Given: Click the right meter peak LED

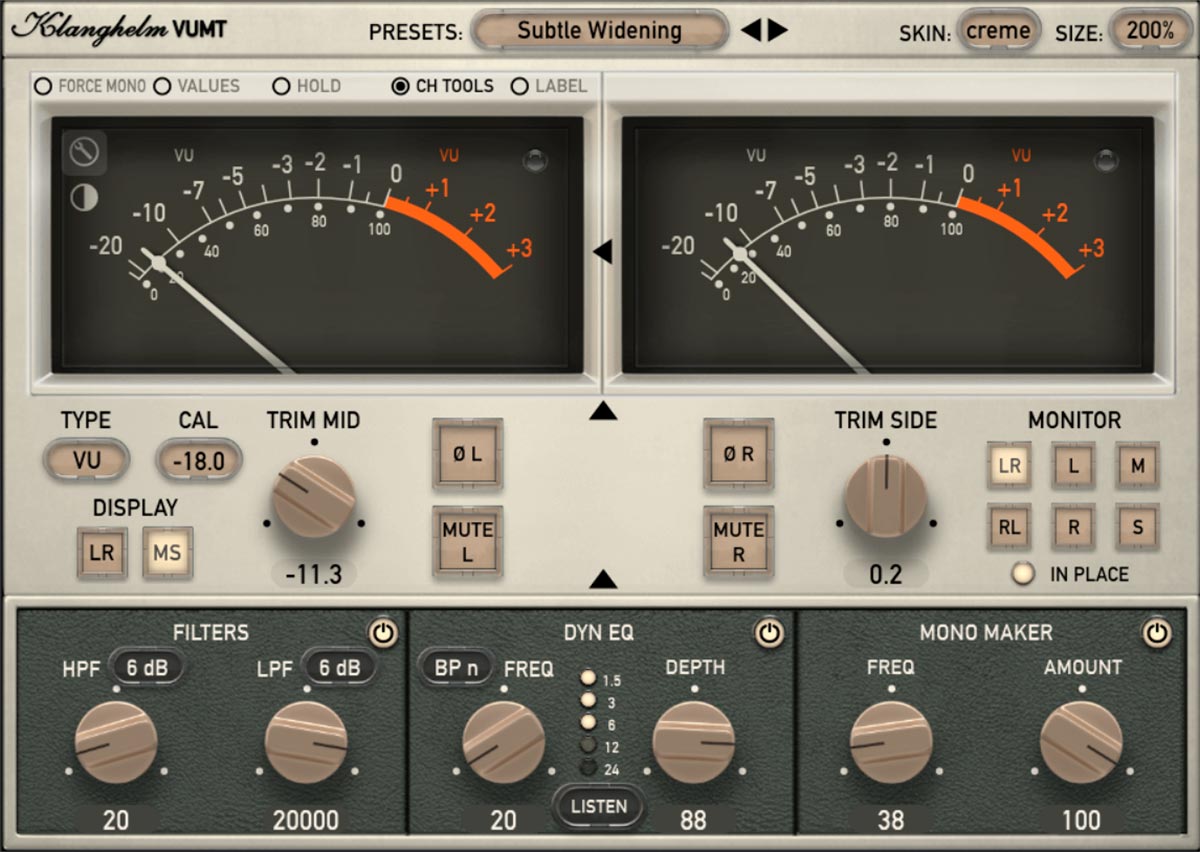Looking at the screenshot, I should point(1106,159).
